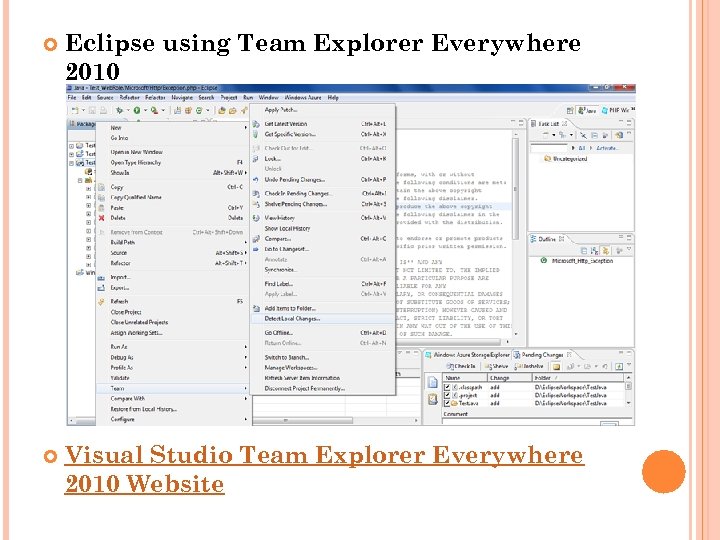The width and height of the screenshot is (720, 540).
Task: Switch to Task List tab
Action: tap(549, 124)
